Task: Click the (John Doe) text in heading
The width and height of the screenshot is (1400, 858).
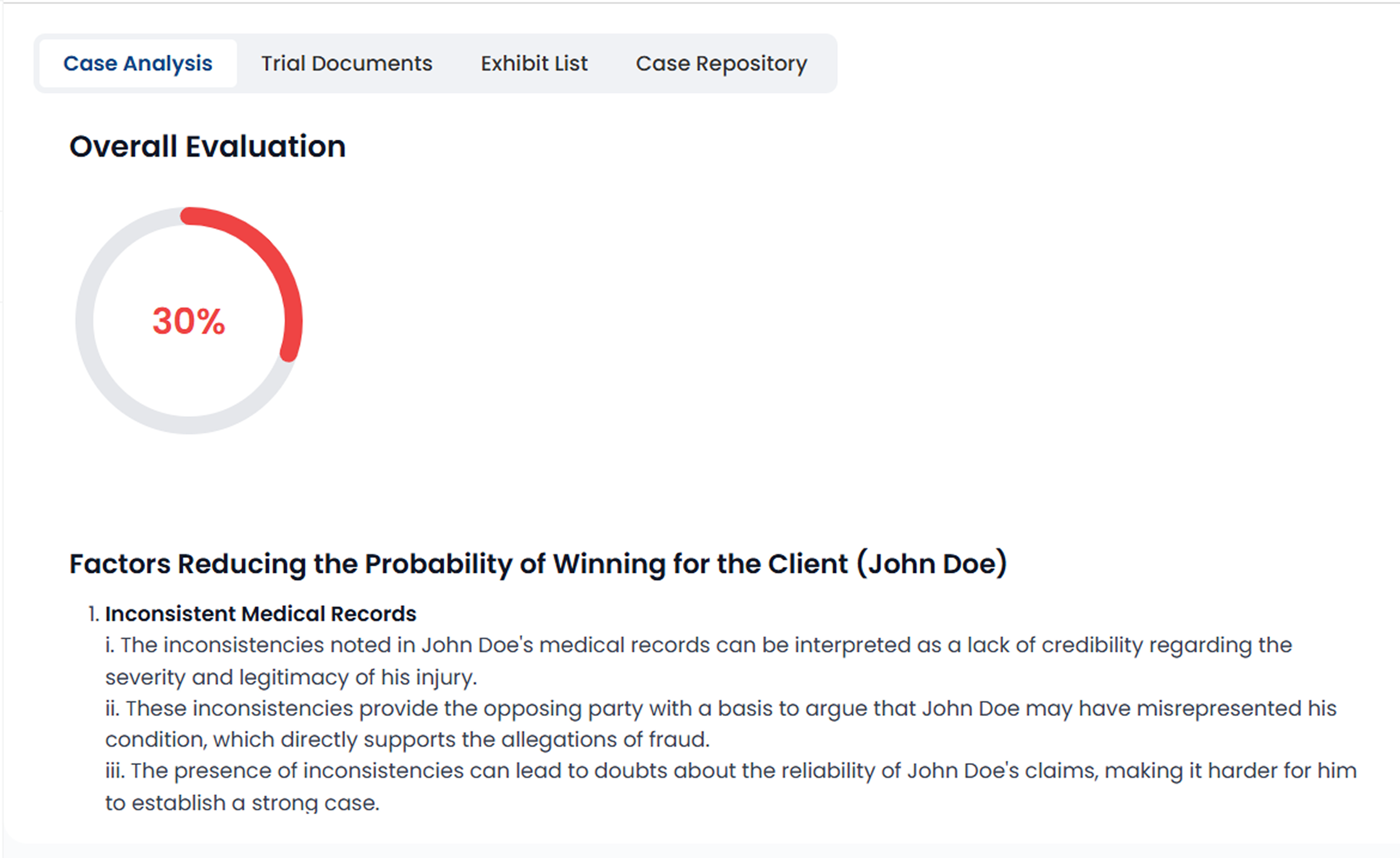Action: [x=931, y=563]
